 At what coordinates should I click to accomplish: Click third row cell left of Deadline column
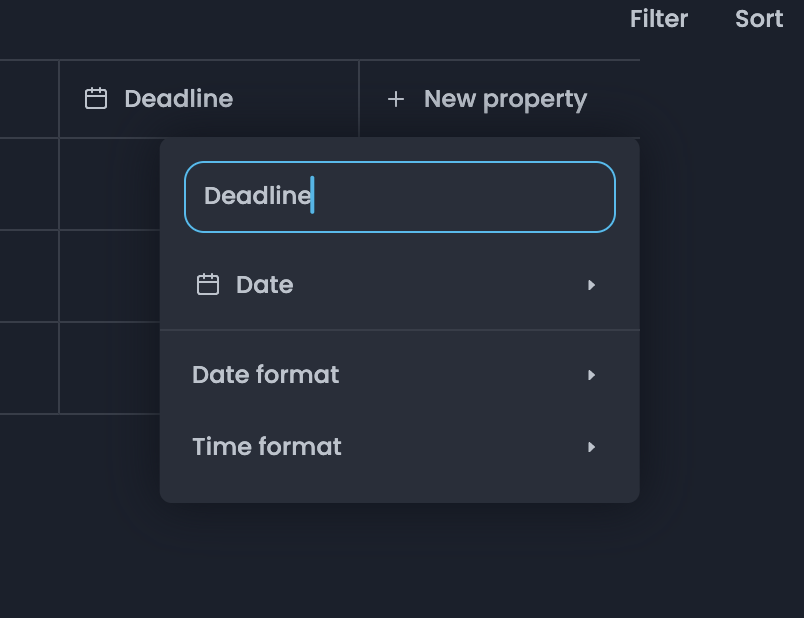[x=28, y=368]
